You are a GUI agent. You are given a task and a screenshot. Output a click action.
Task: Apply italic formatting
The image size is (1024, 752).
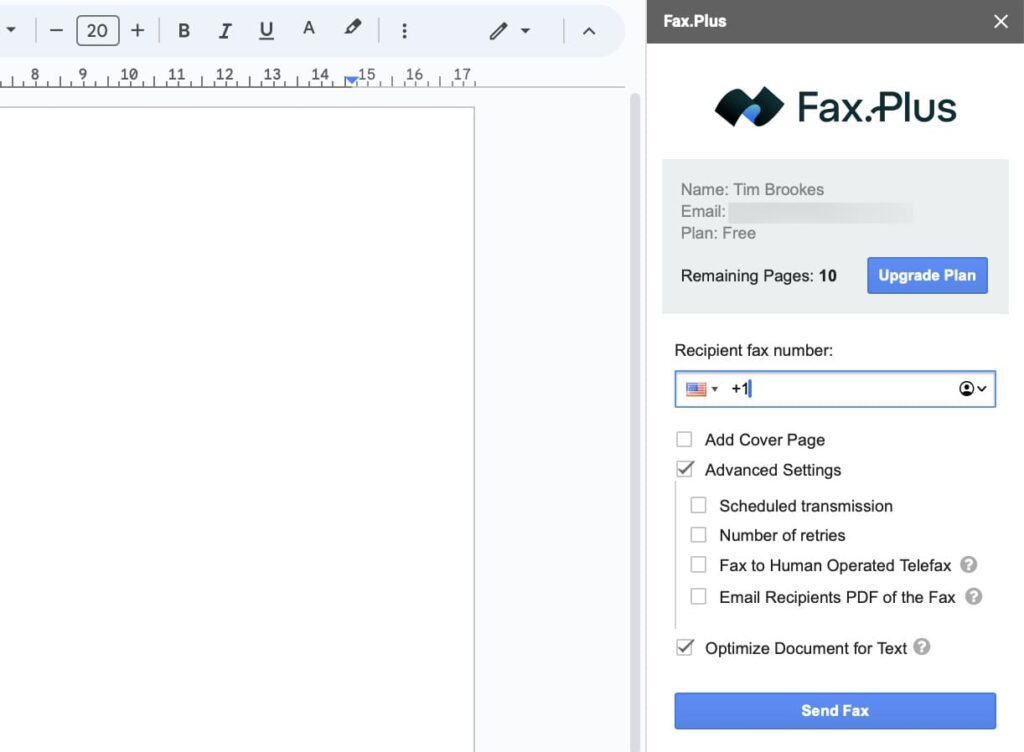pyautogui.click(x=225, y=31)
